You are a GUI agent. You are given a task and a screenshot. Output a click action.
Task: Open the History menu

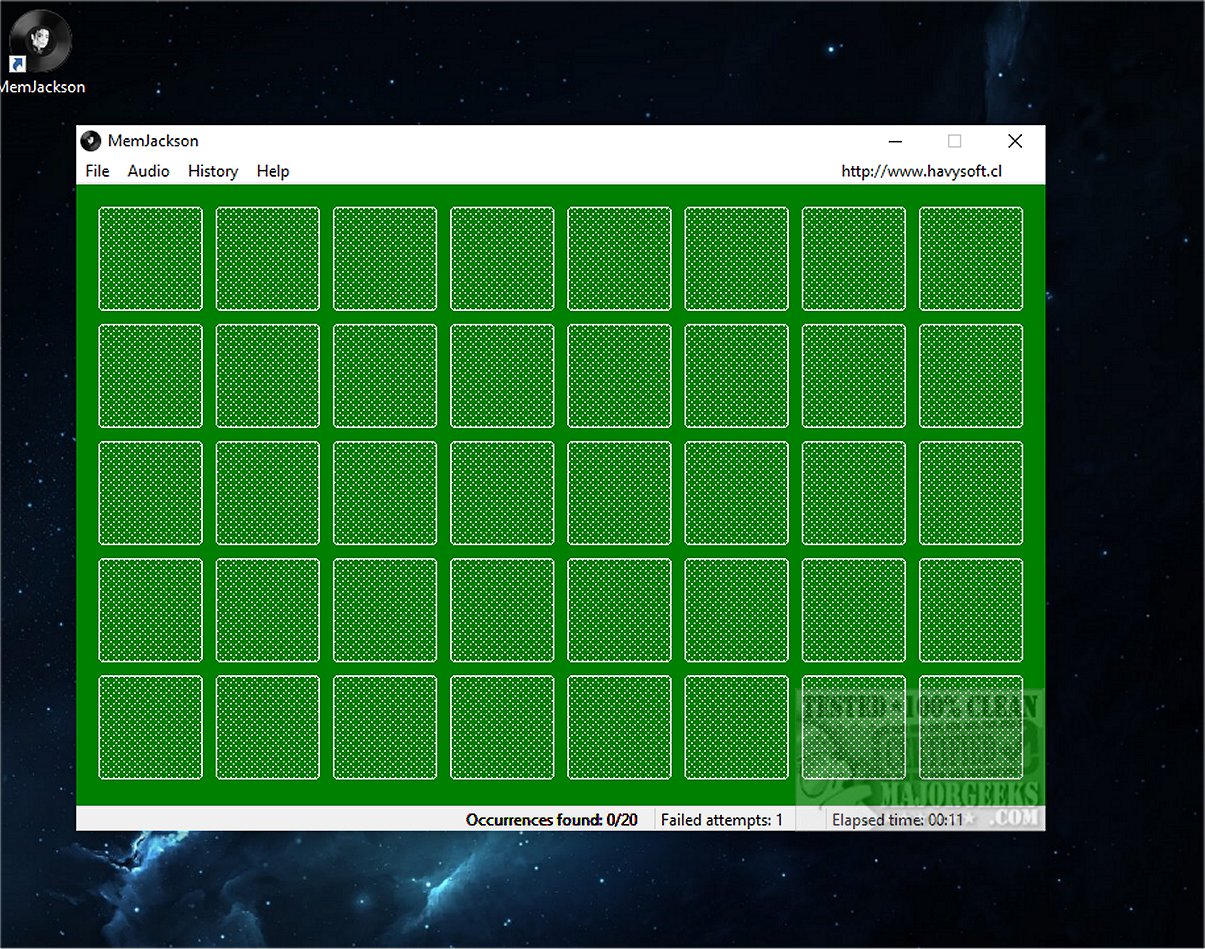[213, 171]
